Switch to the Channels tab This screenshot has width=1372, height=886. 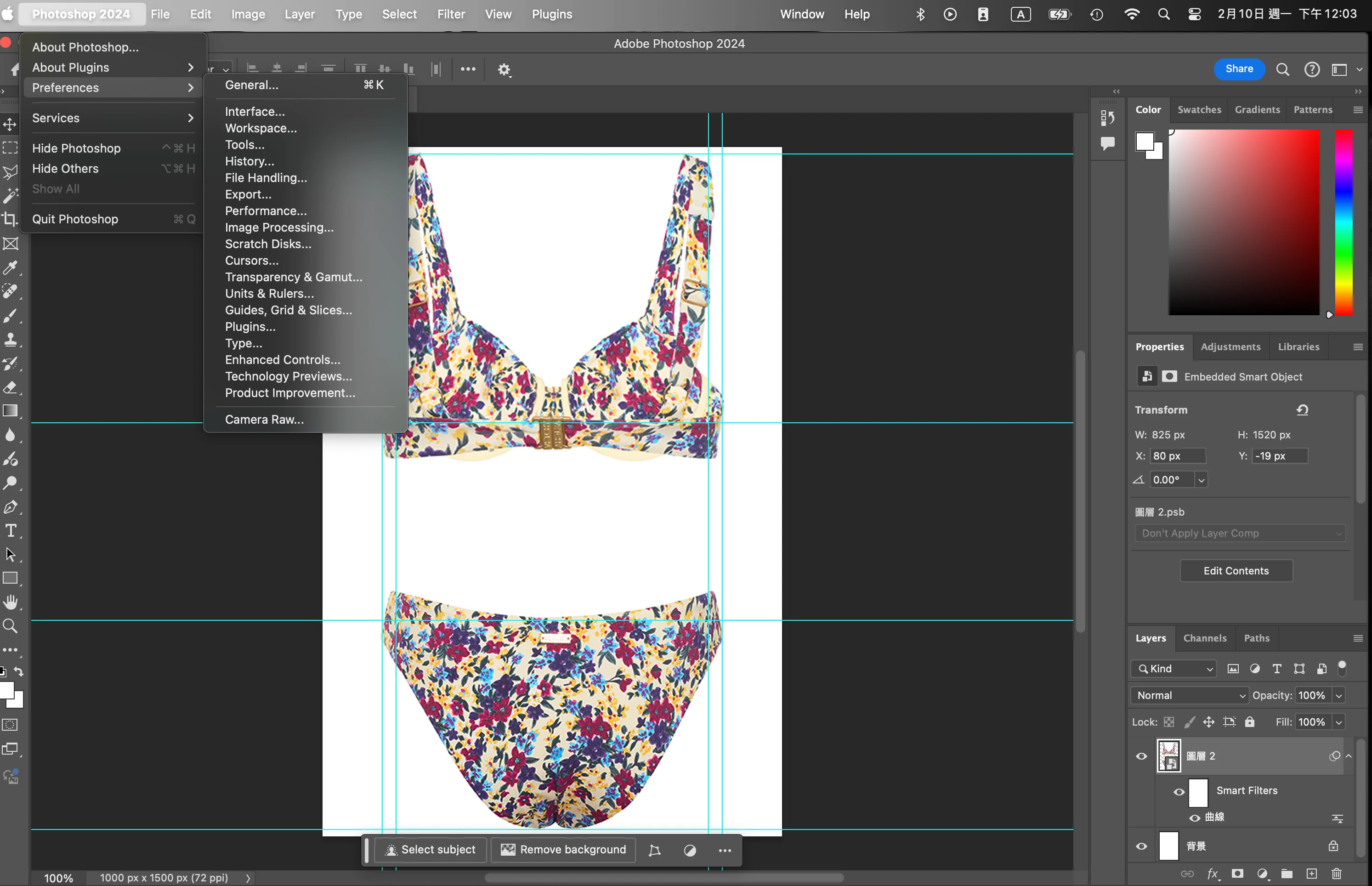[x=1205, y=638]
